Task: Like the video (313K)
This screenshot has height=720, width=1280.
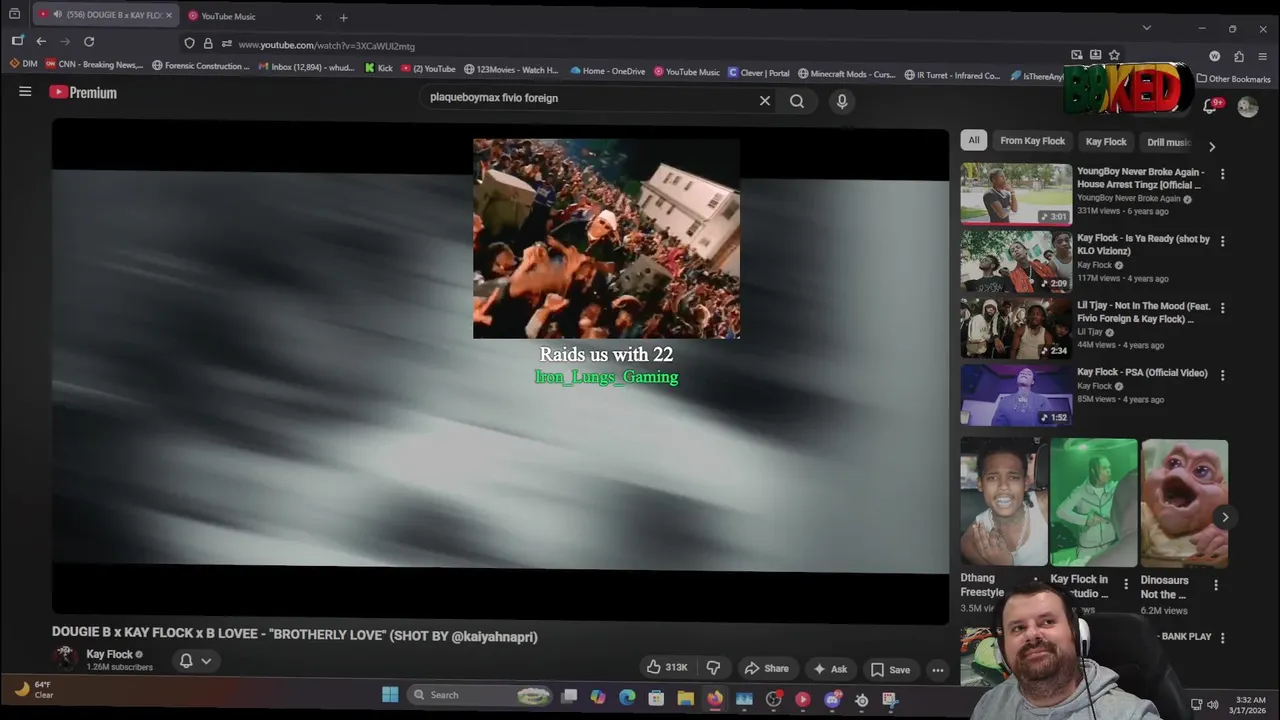Action: [x=667, y=668]
